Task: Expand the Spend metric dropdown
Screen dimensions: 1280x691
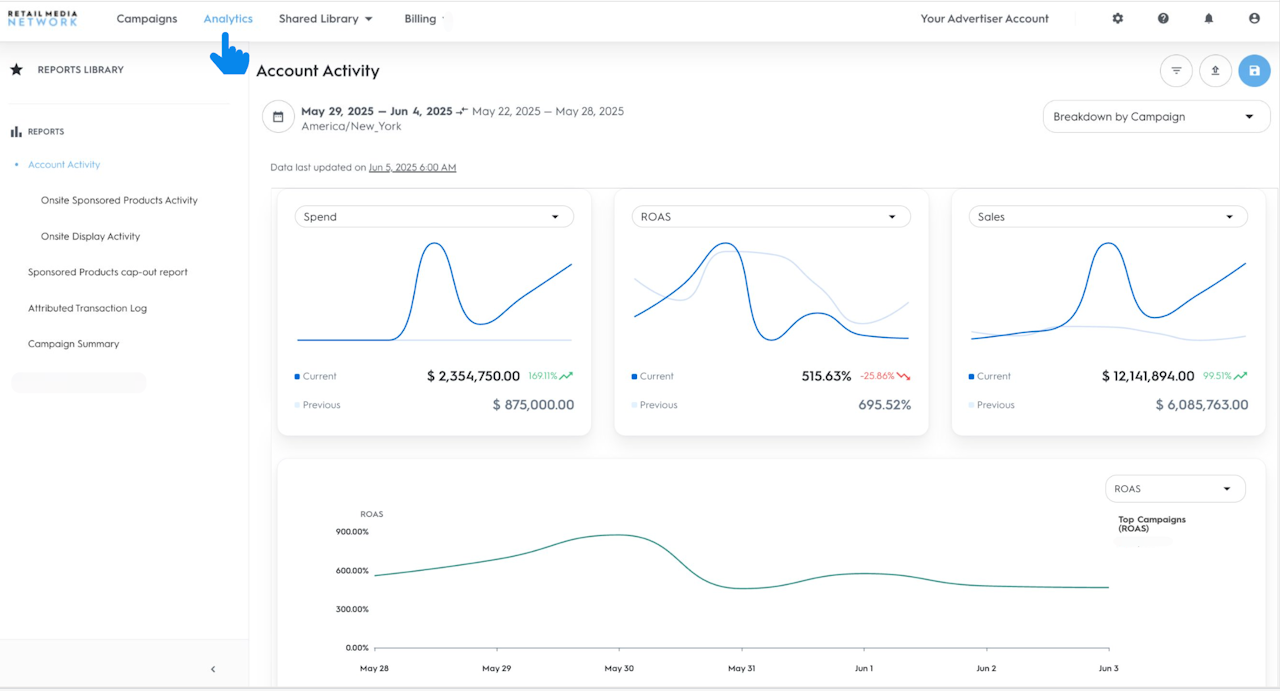Action: coord(433,217)
